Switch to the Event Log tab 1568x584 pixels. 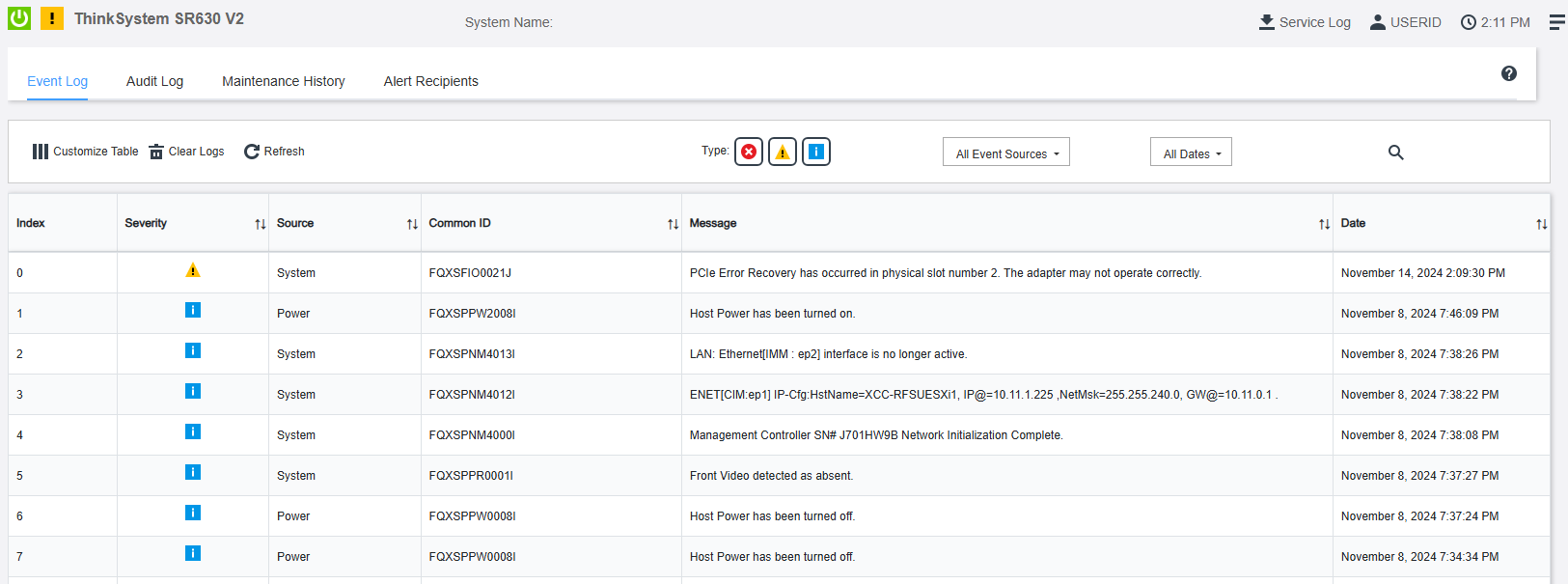pyautogui.click(x=57, y=81)
